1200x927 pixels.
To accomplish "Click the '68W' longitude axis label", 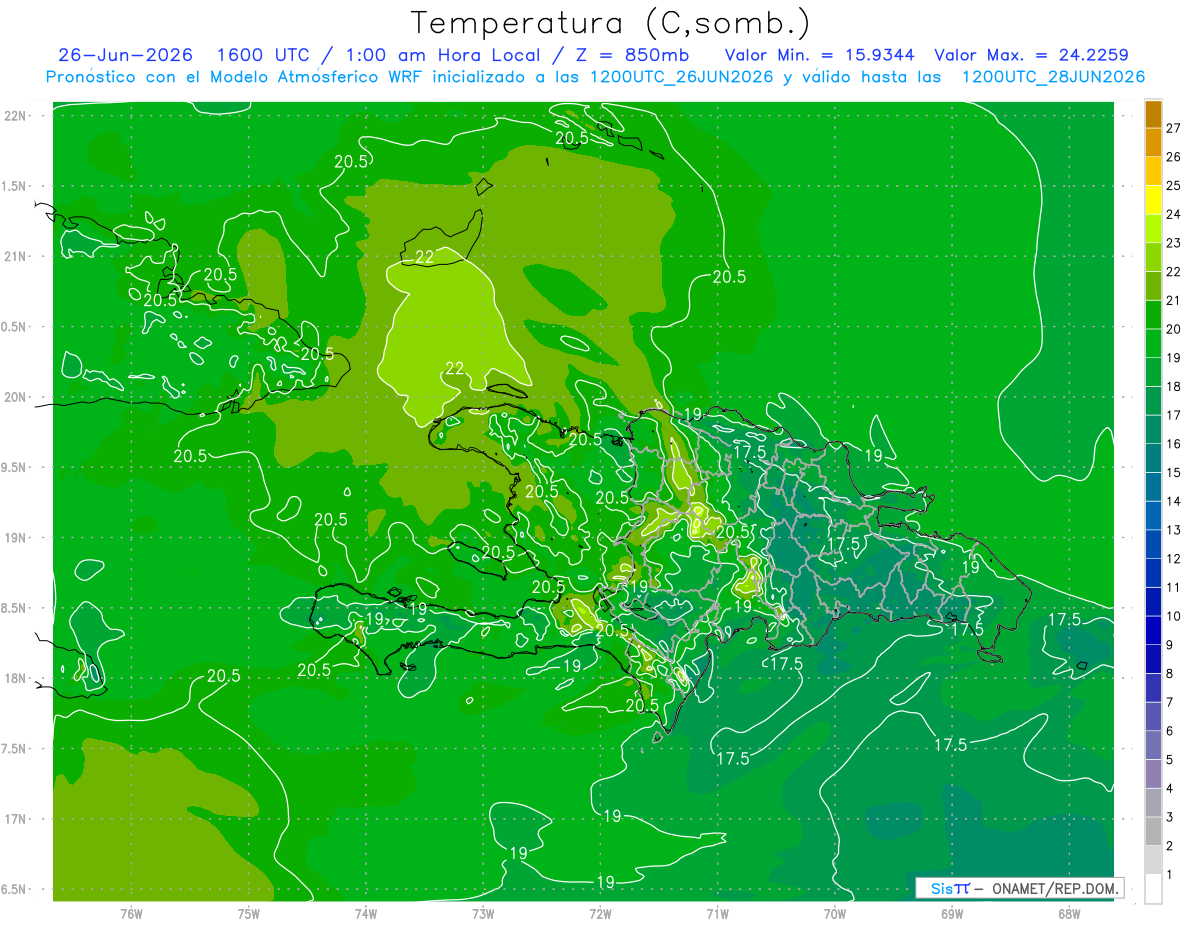I will pos(1069,913).
